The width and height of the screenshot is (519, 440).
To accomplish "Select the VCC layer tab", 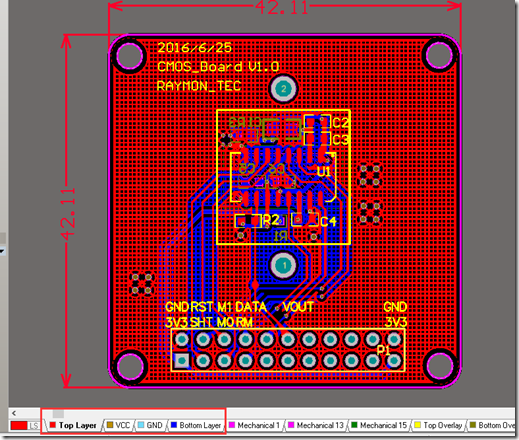I will click(119, 425).
